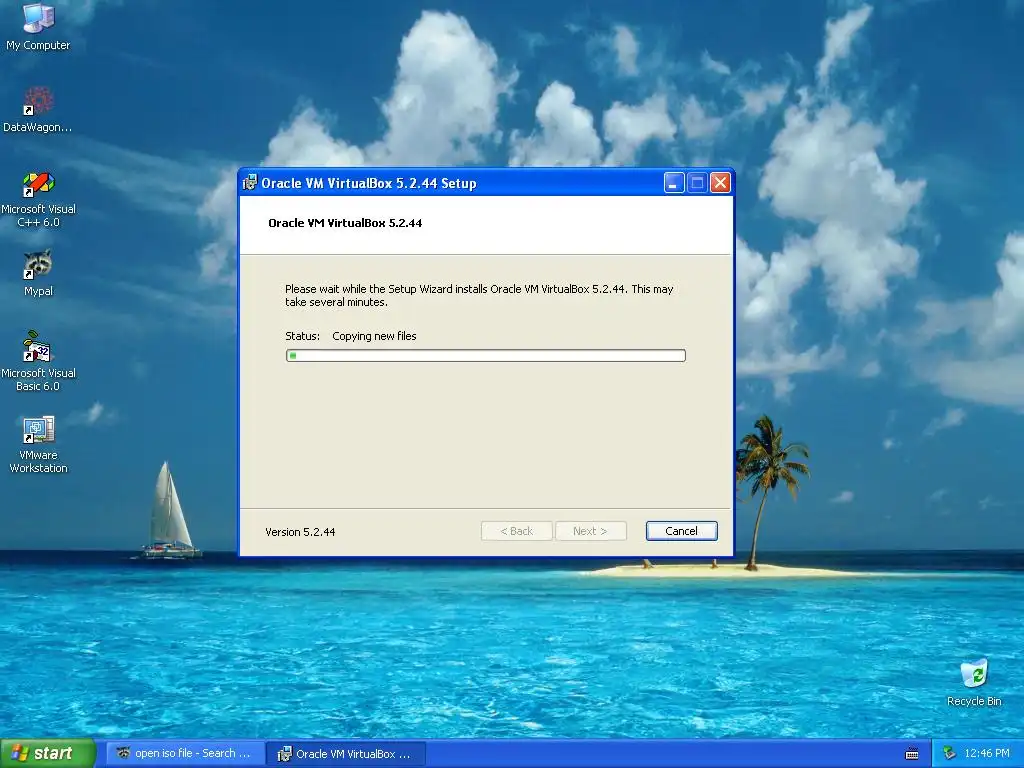Switch to 'open iso file - Search' taskbar item
The image size is (1024, 768).
pos(185,754)
